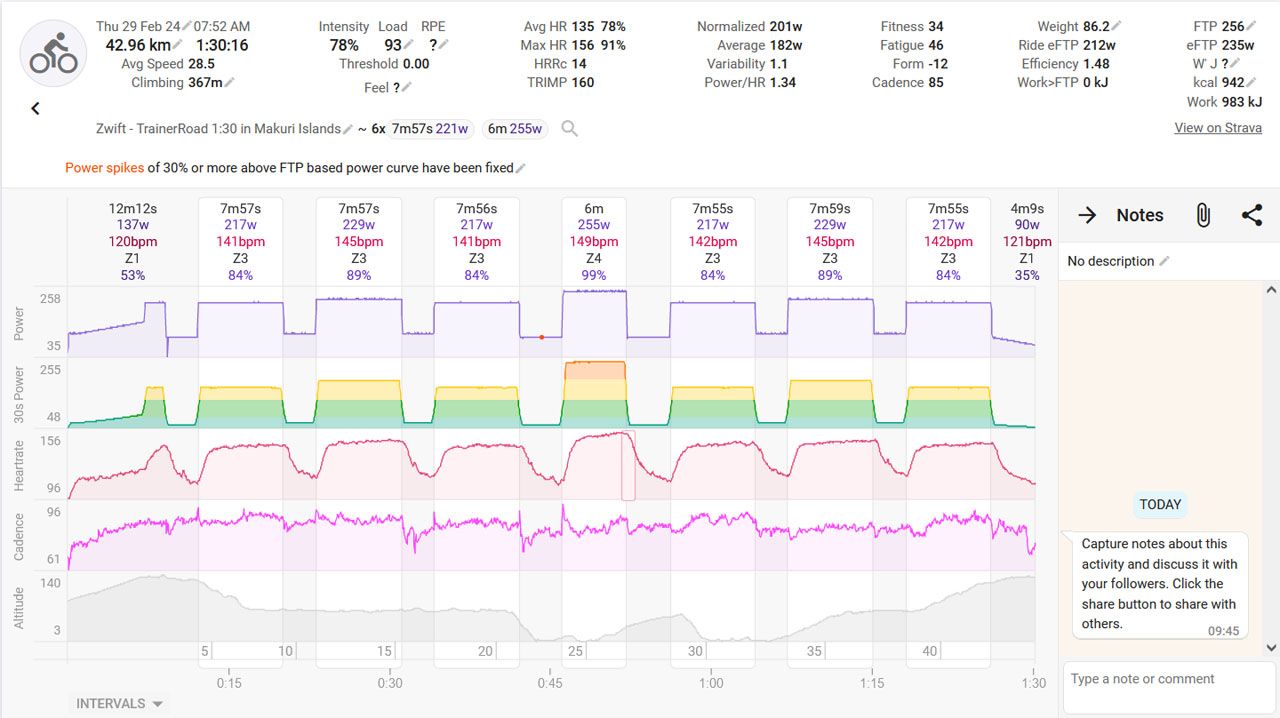
Task: Edit Feel rating with its pencil icon
Action: click(x=408, y=87)
